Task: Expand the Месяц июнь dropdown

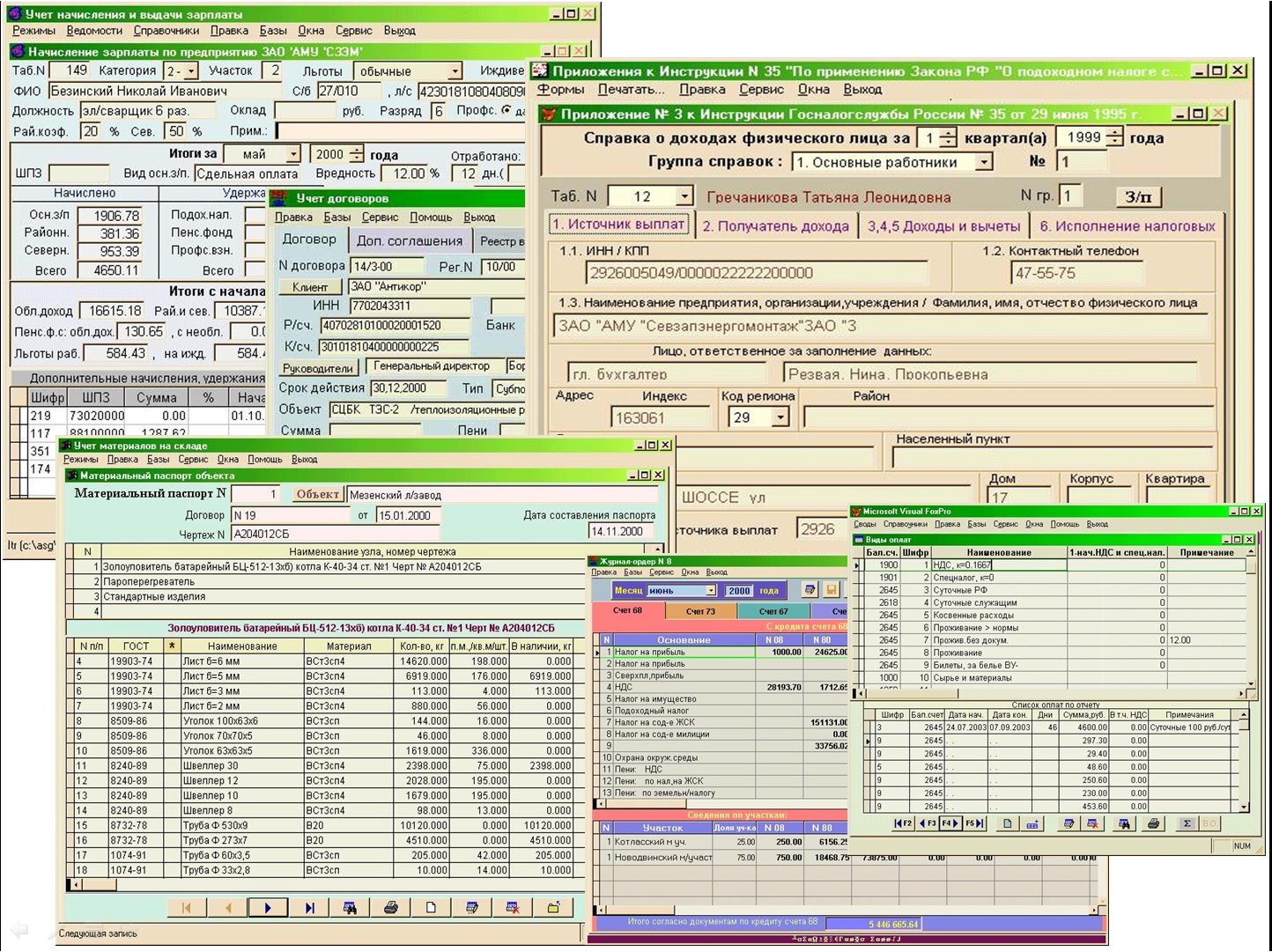Action: click(710, 591)
